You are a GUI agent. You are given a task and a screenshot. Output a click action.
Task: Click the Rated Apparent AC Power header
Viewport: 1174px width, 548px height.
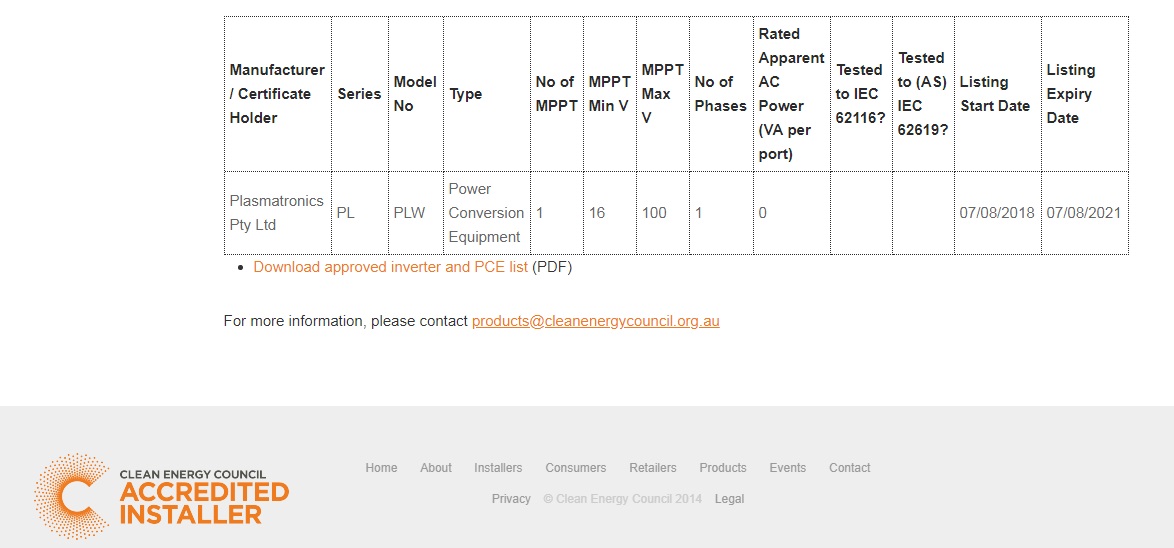point(792,94)
